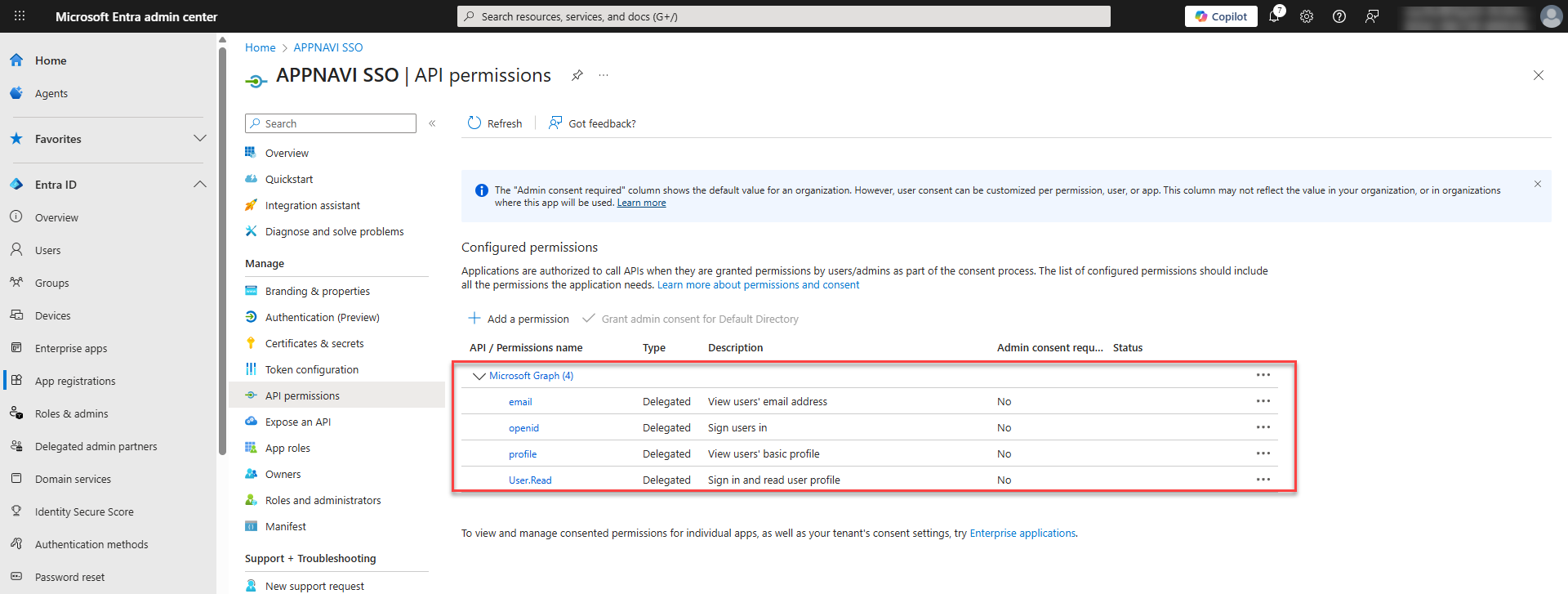Follow the Enterprise applications link
Screen dimensions: 1568x594
click(1022, 534)
